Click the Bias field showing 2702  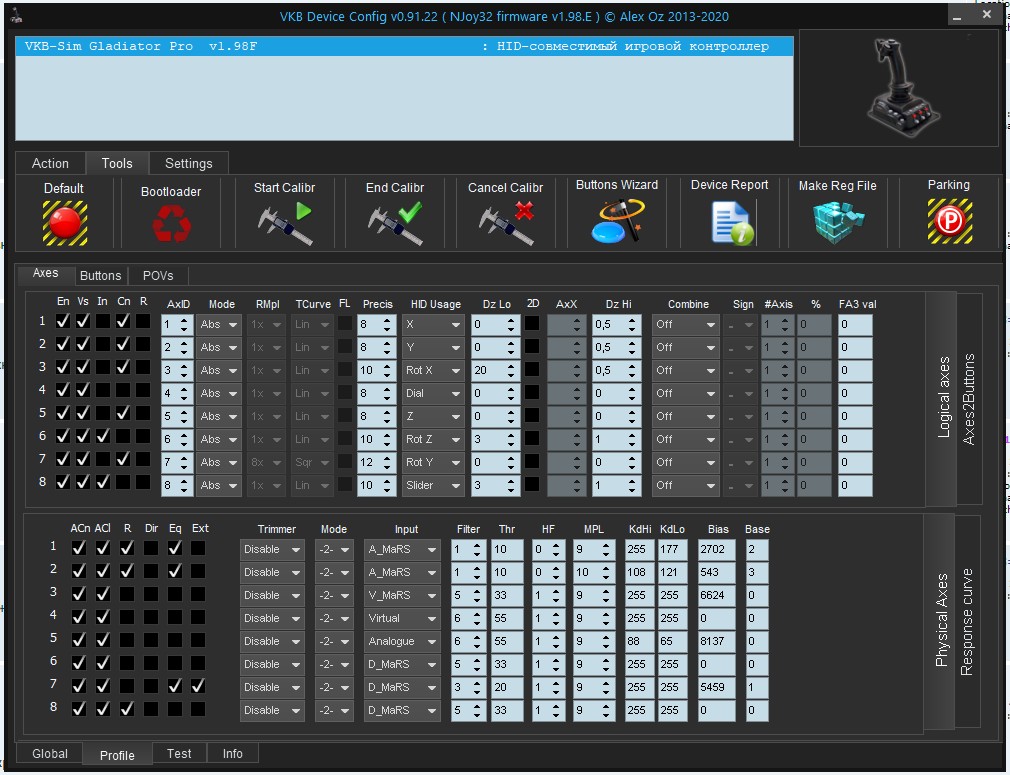[717, 549]
